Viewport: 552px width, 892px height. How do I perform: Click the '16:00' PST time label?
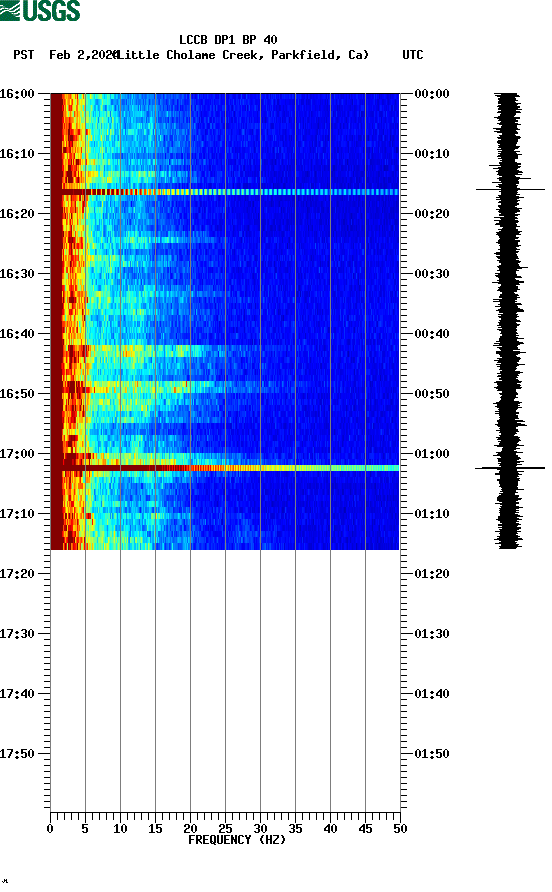point(17,94)
